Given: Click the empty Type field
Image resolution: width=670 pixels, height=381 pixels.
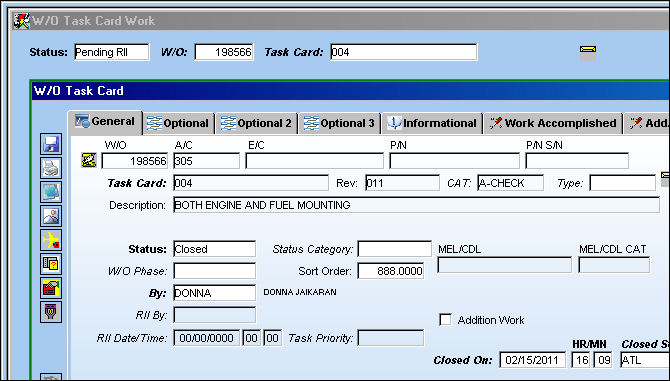Looking at the screenshot, I should pos(622,183).
